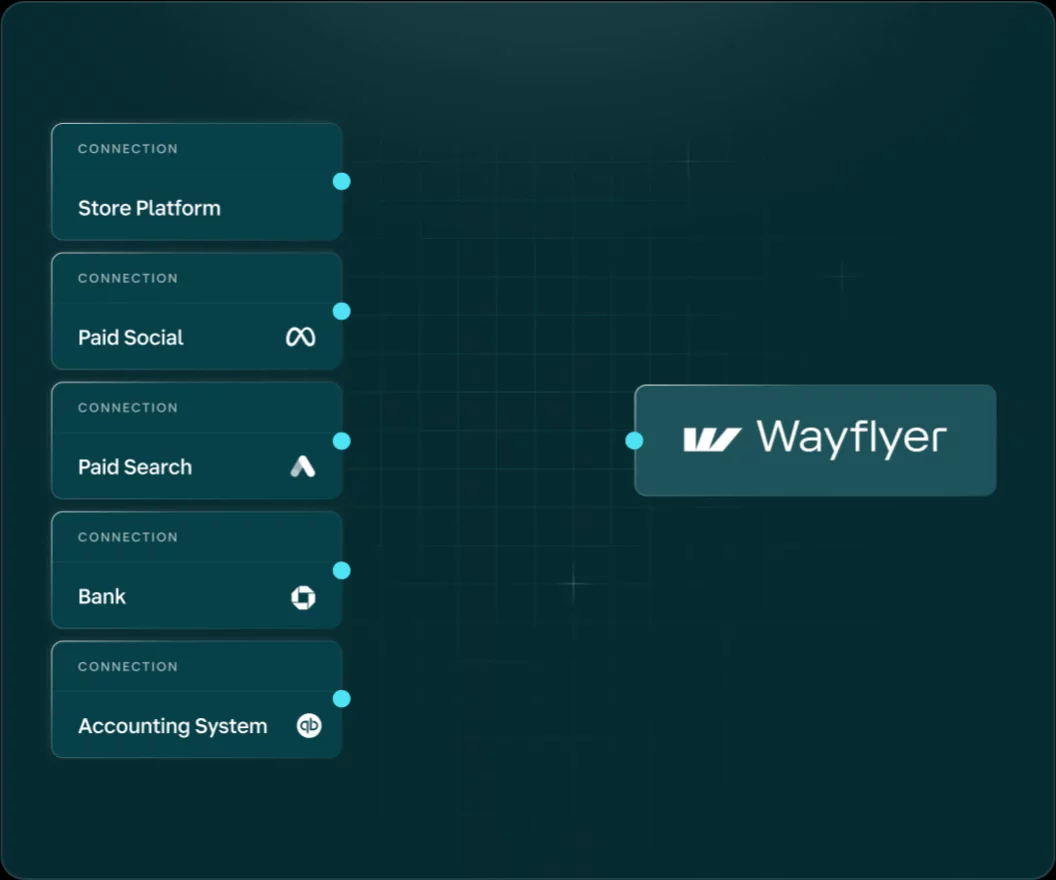Image resolution: width=1056 pixels, height=880 pixels.
Task: Click the Store Platform label
Action: tap(150, 208)
